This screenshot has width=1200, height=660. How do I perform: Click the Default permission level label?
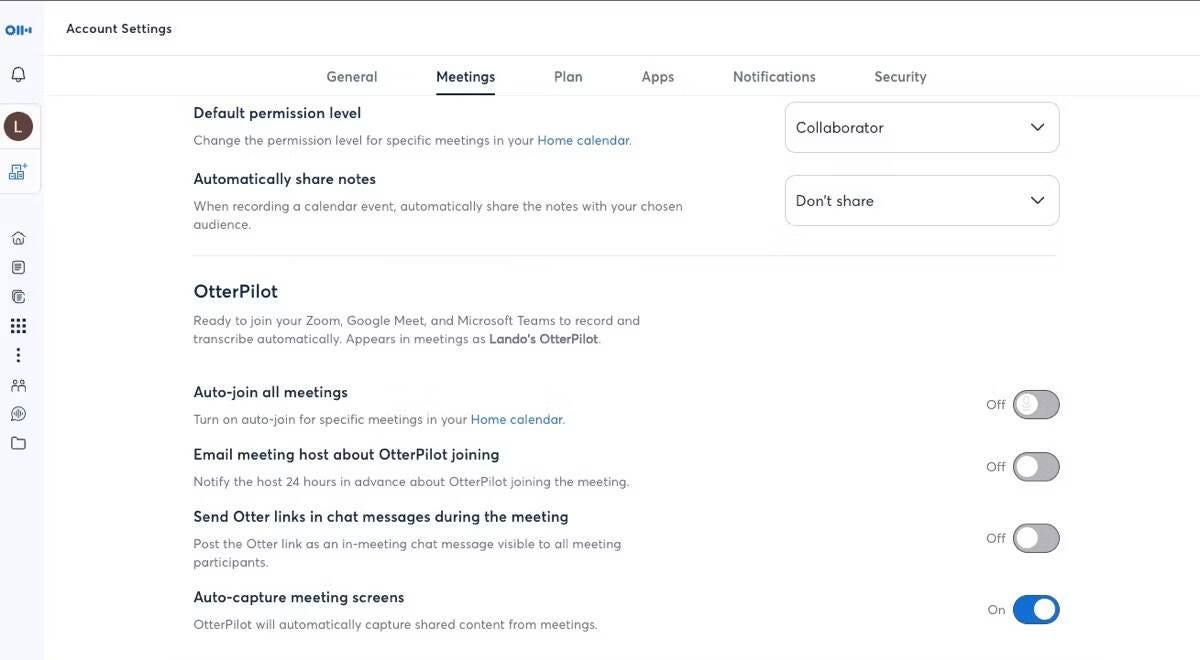coord(277,114)
